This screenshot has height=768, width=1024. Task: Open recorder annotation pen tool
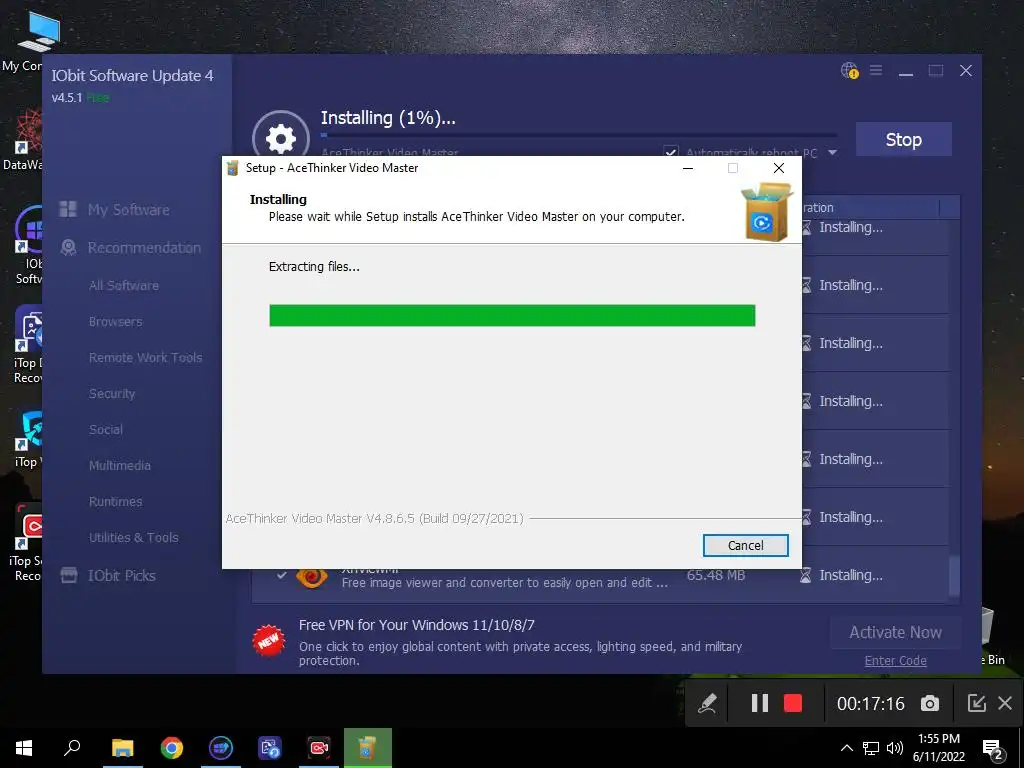pyautogui.click(x=707, y=703)
